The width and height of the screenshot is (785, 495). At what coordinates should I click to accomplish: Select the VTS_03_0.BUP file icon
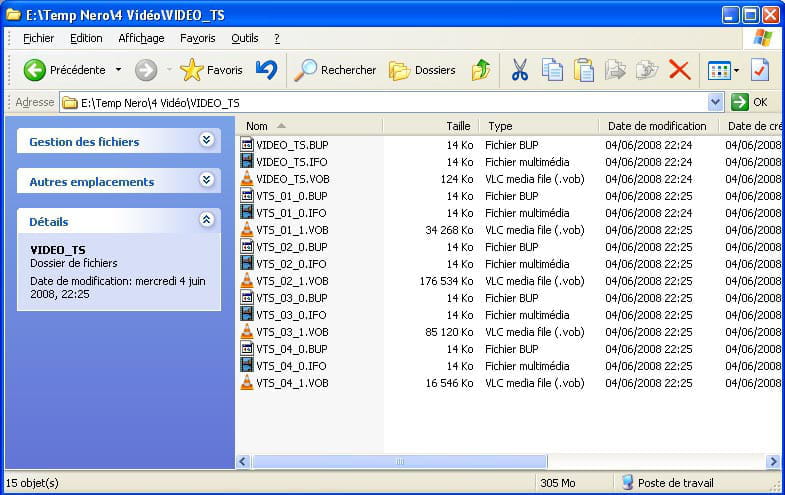(247, 298)
